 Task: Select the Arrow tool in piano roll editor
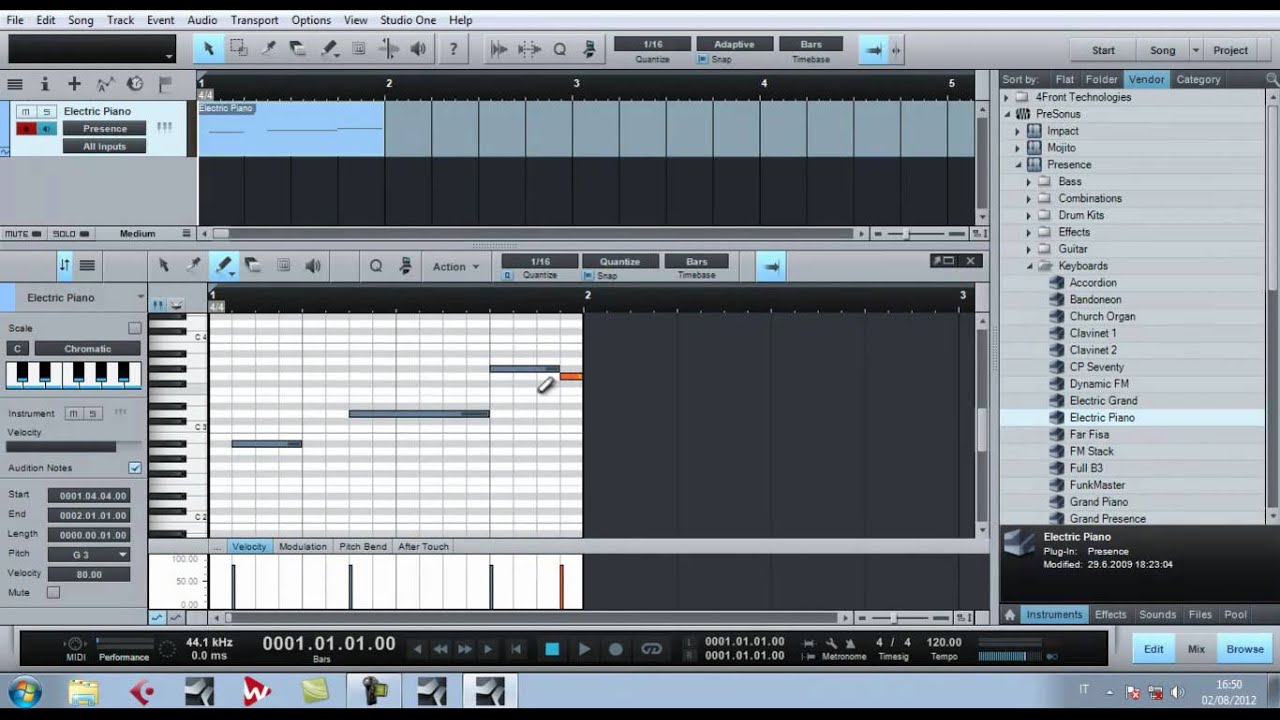[x=163, y=266]
